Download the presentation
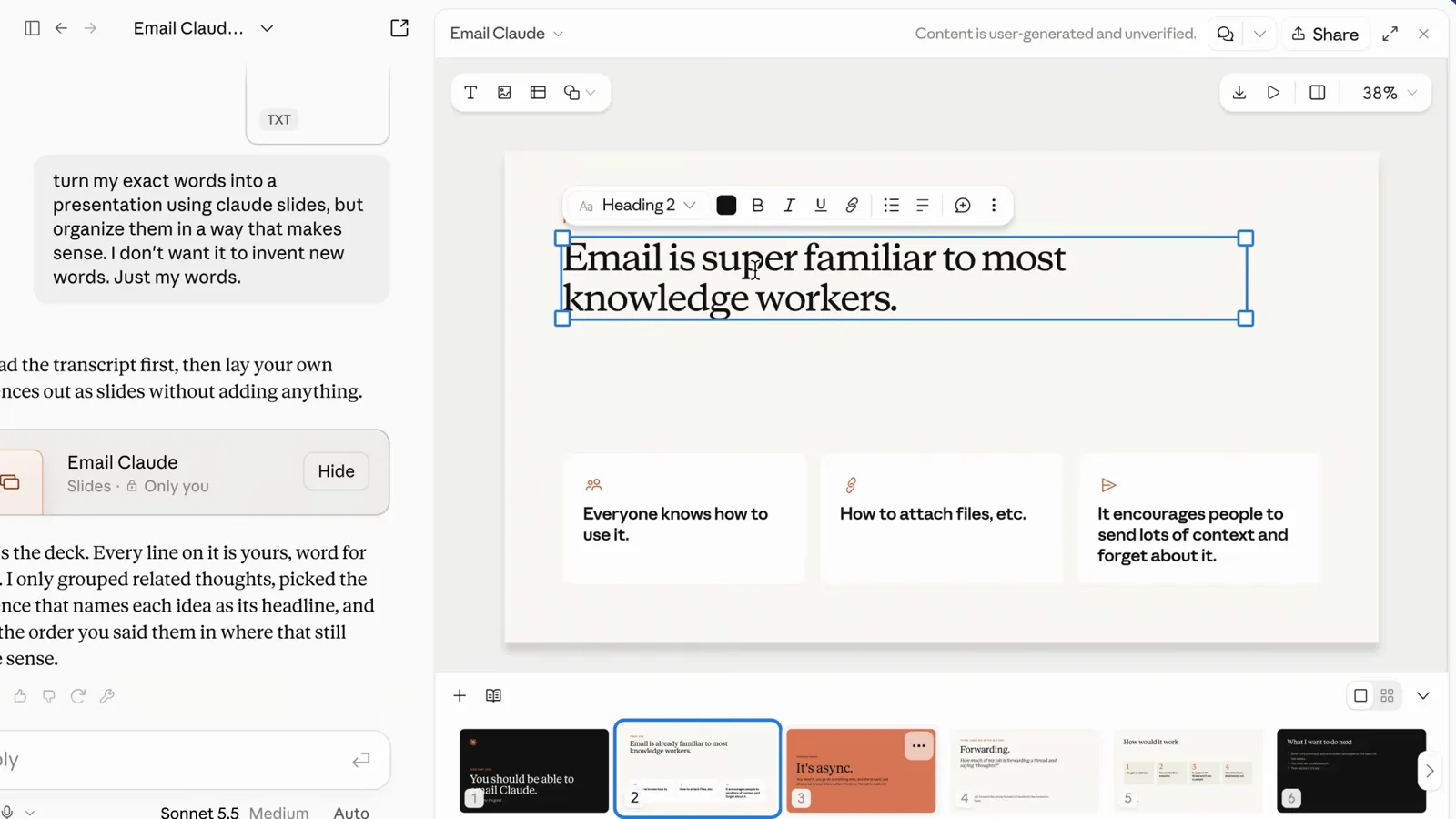1456x819 pixels. click(1239, 93)
